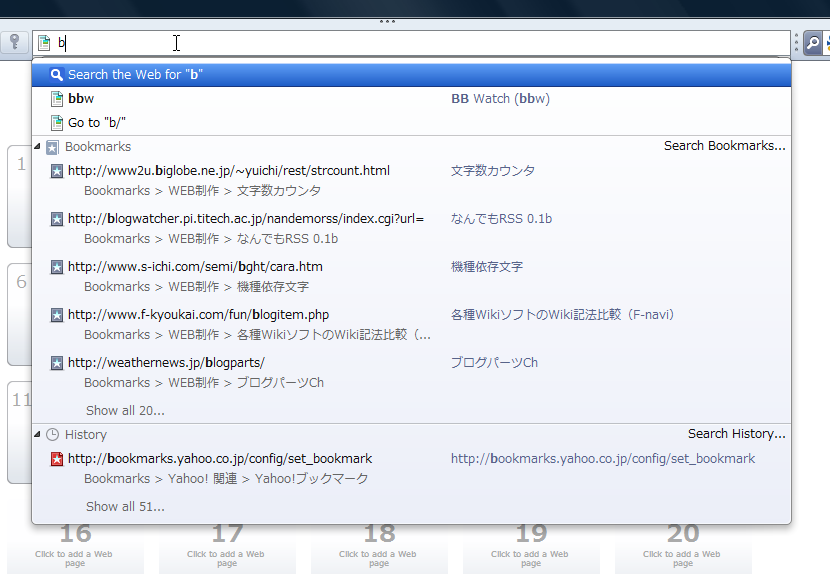Open the weathernews.jp blogparts bookmark
Screen dimensions: 830x574
pyautogui.click(x=411, y=372)
